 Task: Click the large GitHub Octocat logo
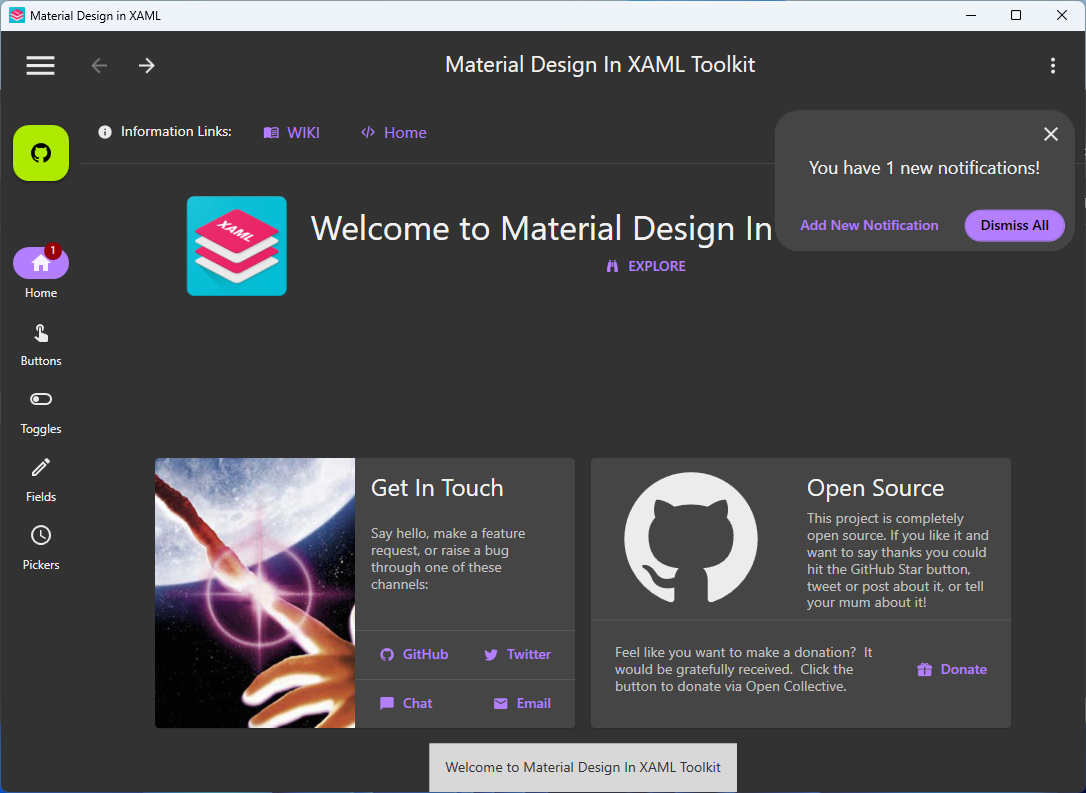point(691,539)
